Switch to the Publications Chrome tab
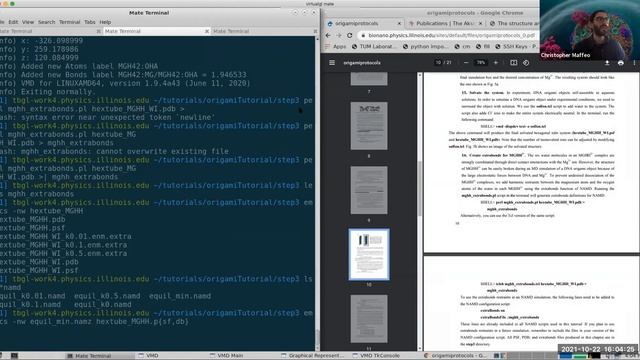This screenshot has width=640, height=360. pos(445,24)
